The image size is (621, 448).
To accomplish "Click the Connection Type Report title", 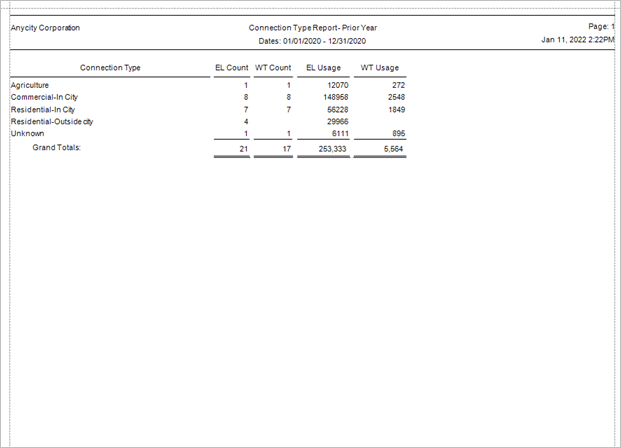I will (x=312, y=28).
